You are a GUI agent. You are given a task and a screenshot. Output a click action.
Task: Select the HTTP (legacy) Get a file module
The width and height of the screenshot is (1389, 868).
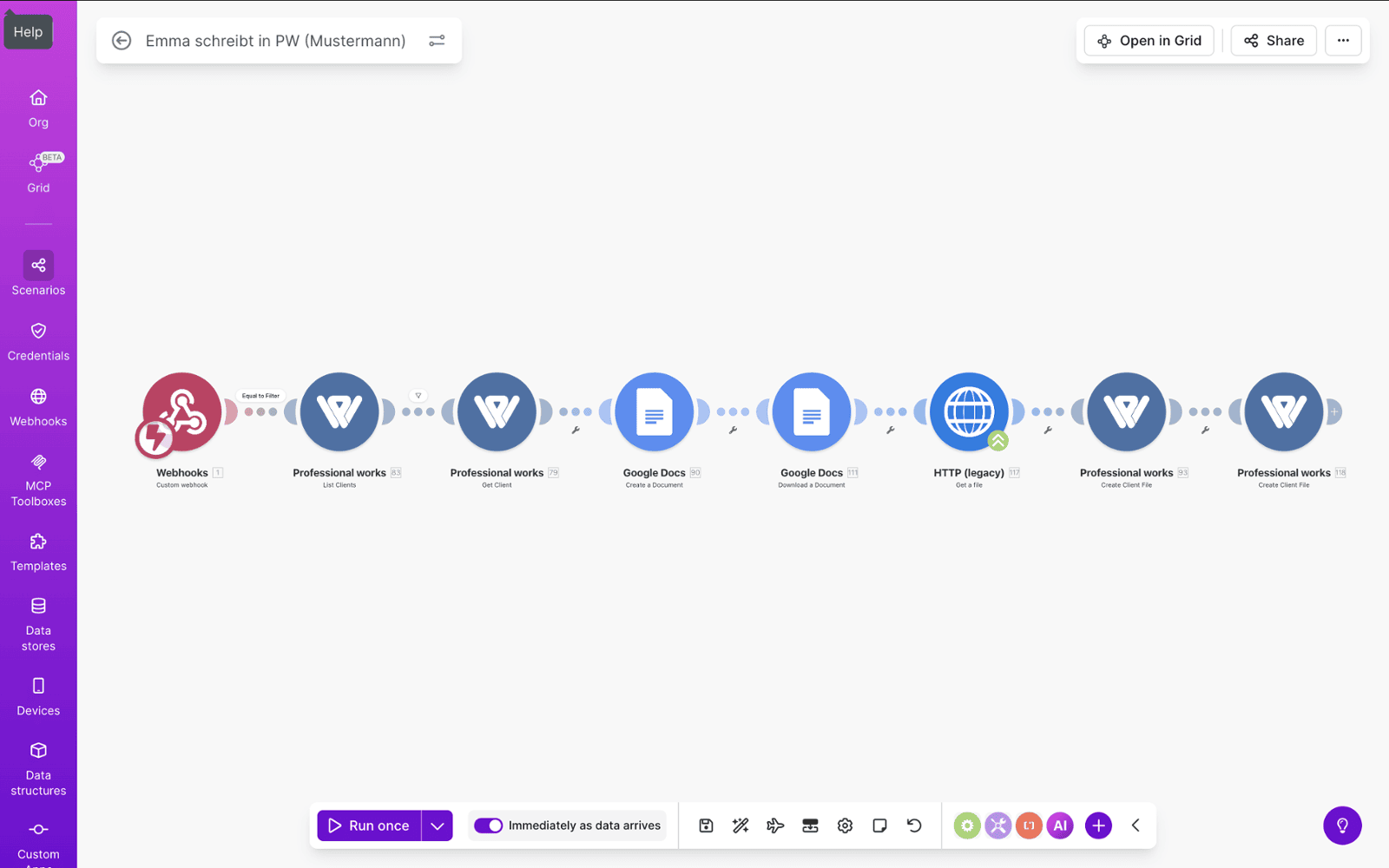pyautogui.click(x=968, y=412)
